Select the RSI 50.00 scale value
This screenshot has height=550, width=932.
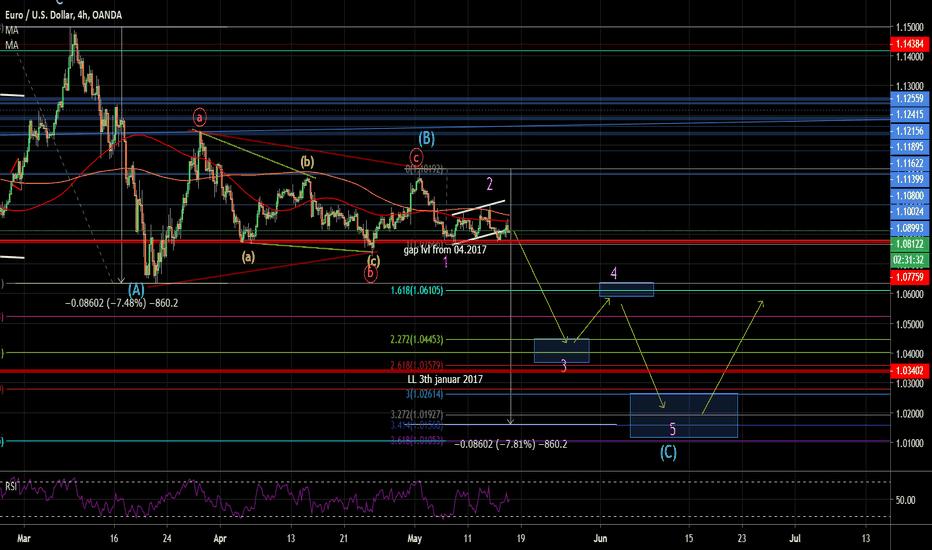(x=905, y=500)
